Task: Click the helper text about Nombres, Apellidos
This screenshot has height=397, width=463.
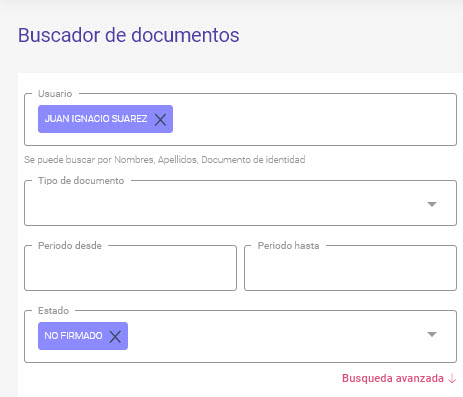Action: pyautogui.click(x=165, y=160)
